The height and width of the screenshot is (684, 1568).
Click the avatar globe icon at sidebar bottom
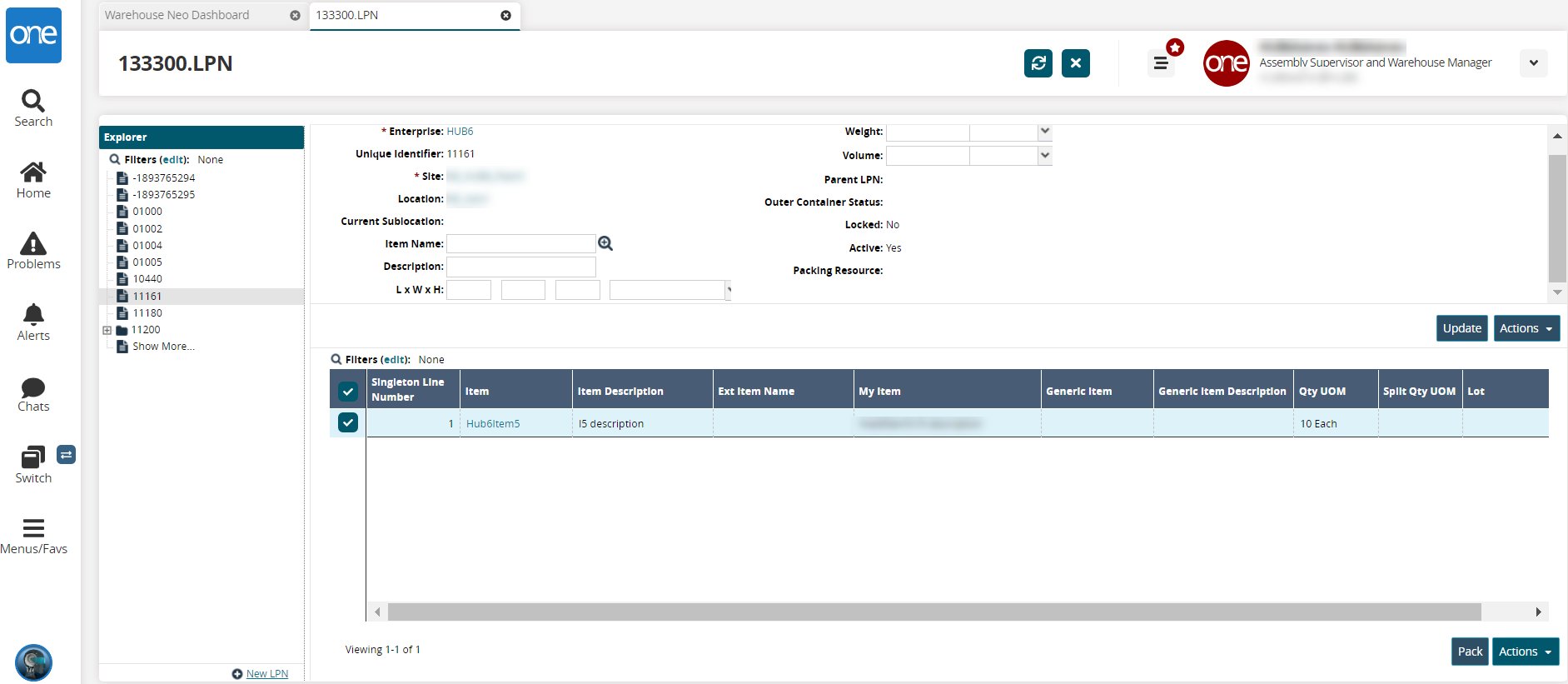[33, 663]
